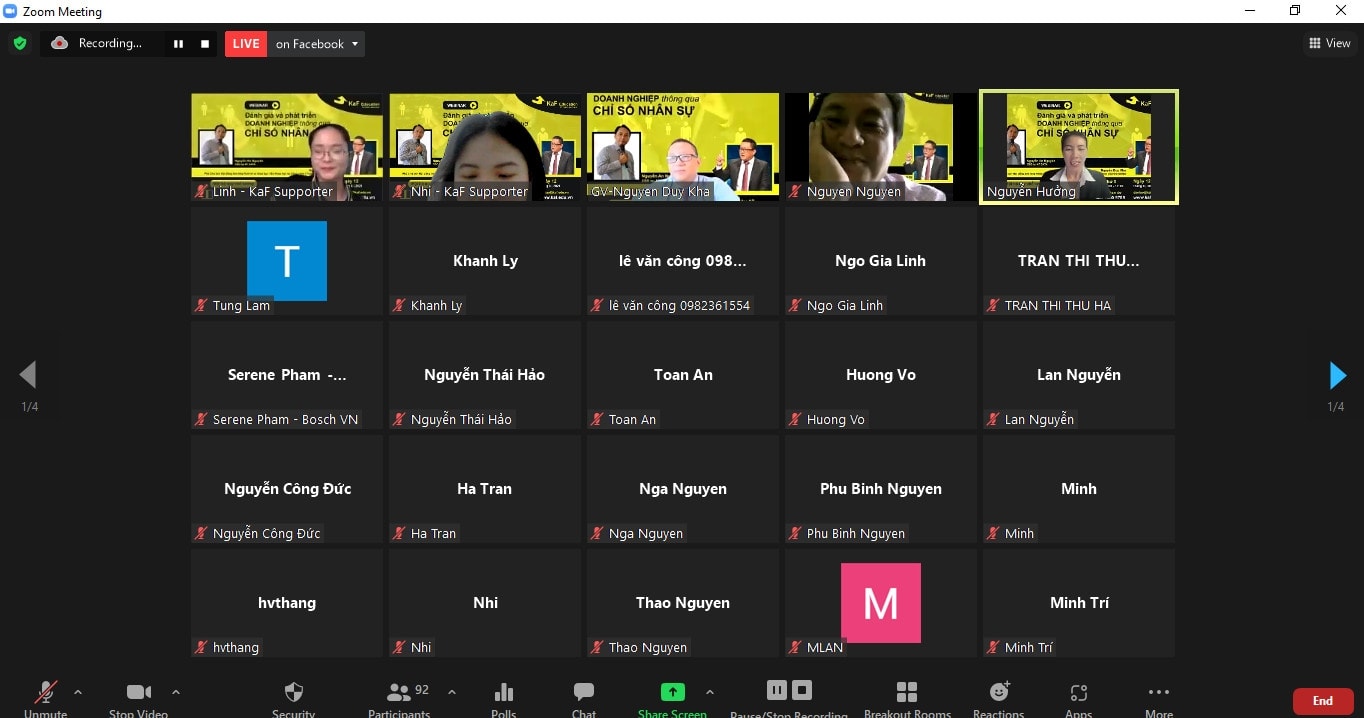1364x718 pixels.
Task: Select Nguyen Nguyen video tile
Action: pos(881,147)
